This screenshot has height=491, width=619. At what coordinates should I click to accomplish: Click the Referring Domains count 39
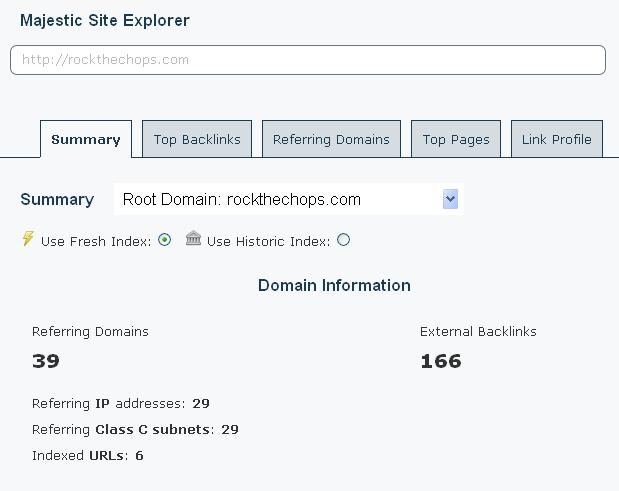46,362
